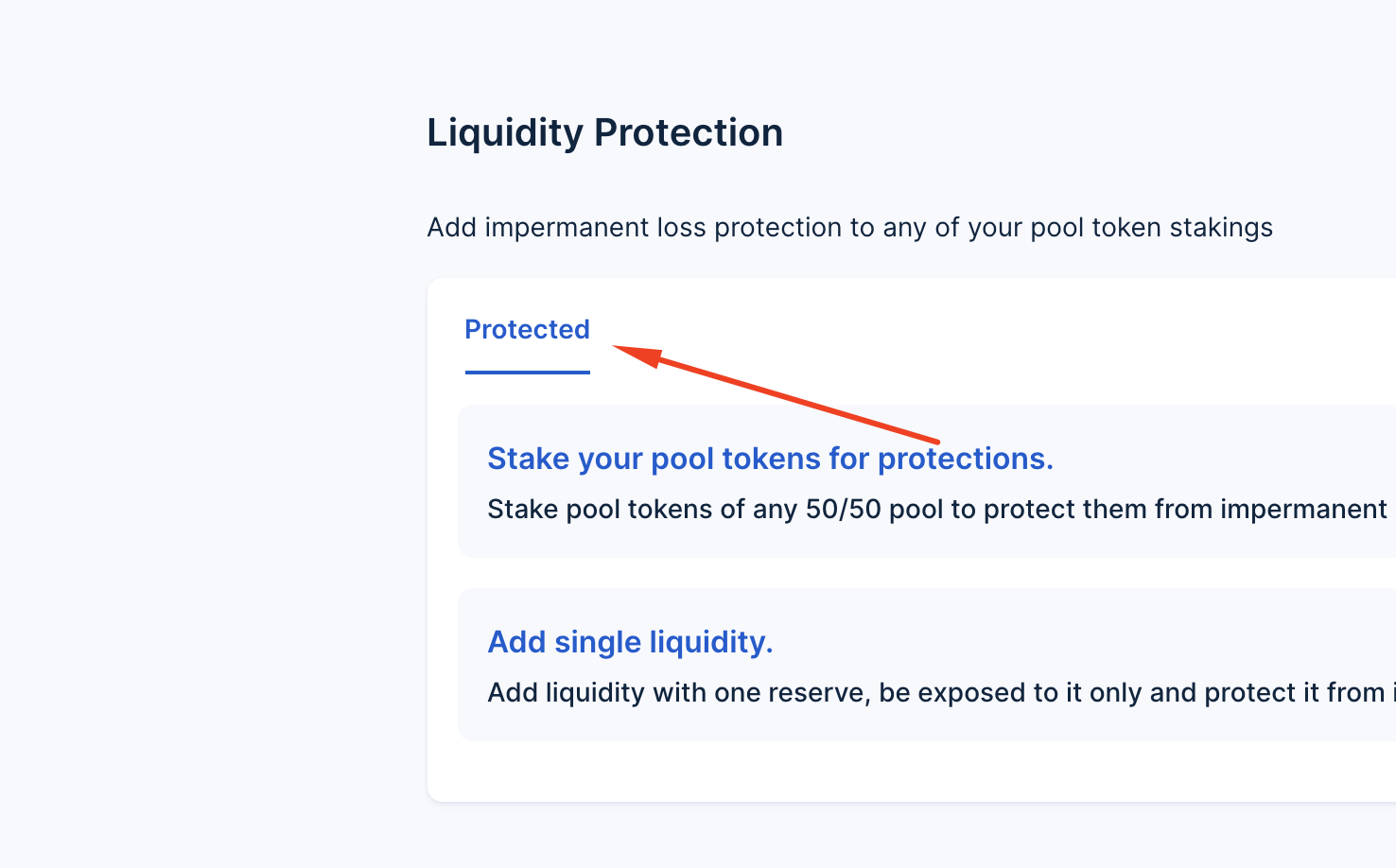Open the stake pool tokens for protections option
The image size is (1396, 868).
770,458
